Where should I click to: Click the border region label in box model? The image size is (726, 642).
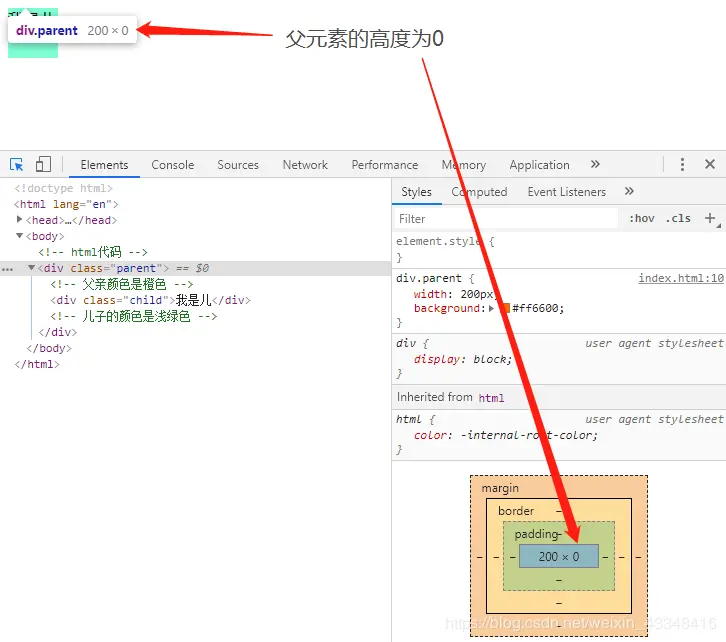516,511
